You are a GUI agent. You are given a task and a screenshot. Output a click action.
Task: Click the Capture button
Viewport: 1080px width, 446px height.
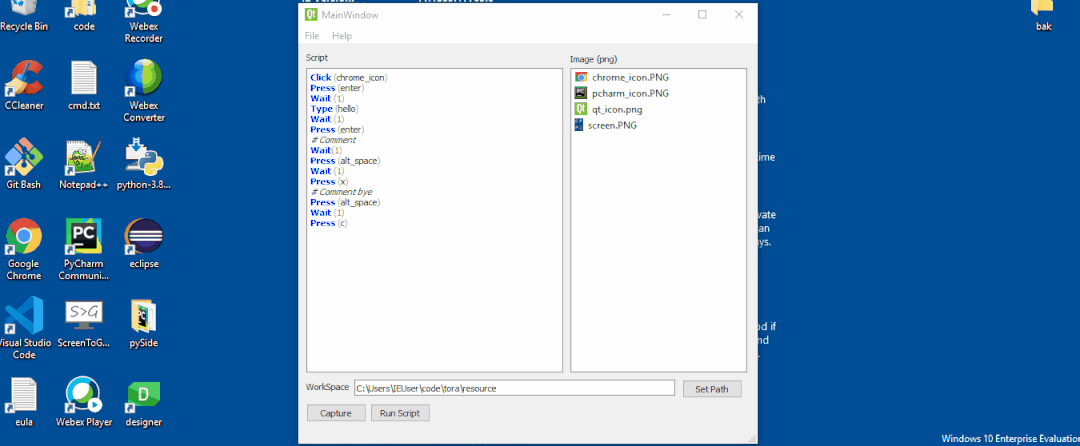(336, 413)
